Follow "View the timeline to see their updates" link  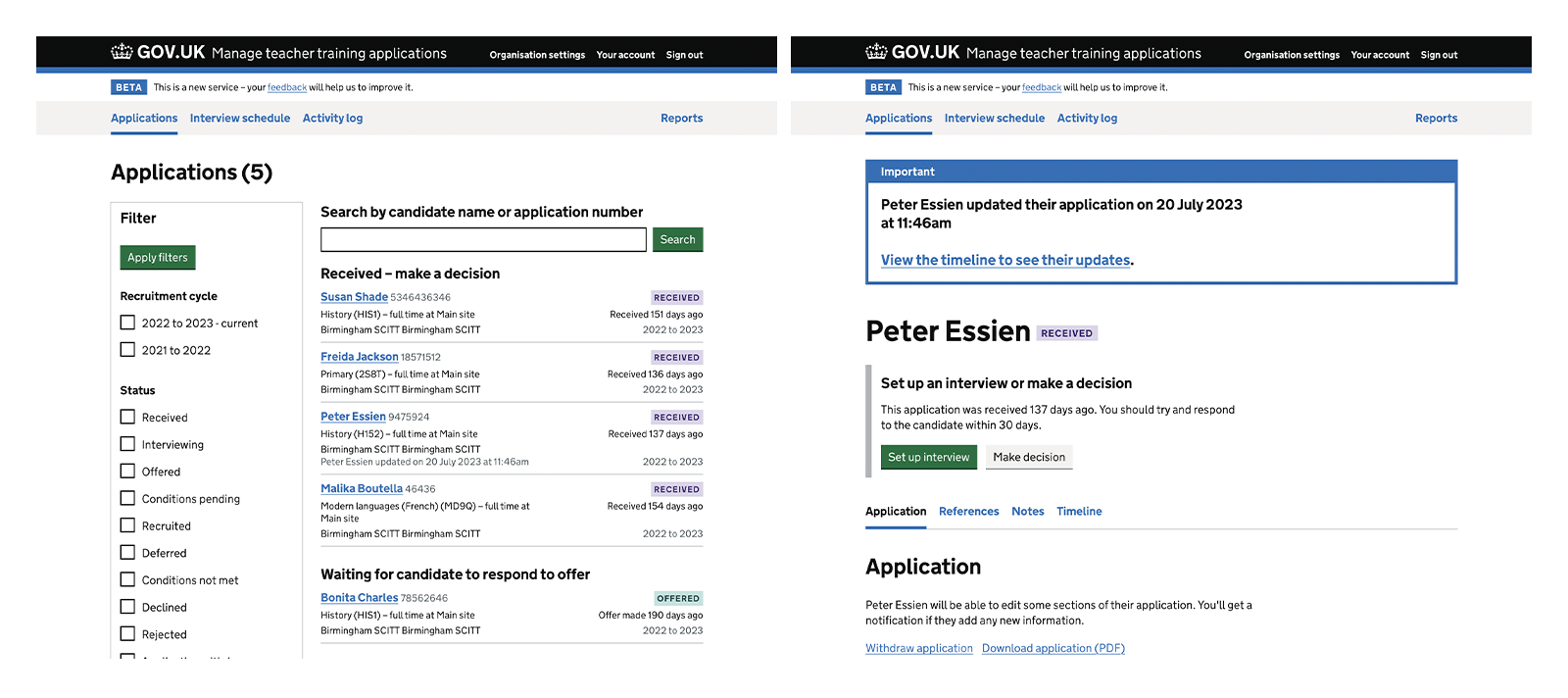pyautogui.click(x=1005, y=261)
